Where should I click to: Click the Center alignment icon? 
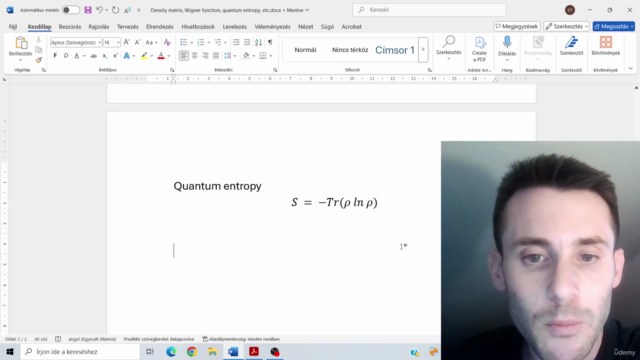point(195,56)
